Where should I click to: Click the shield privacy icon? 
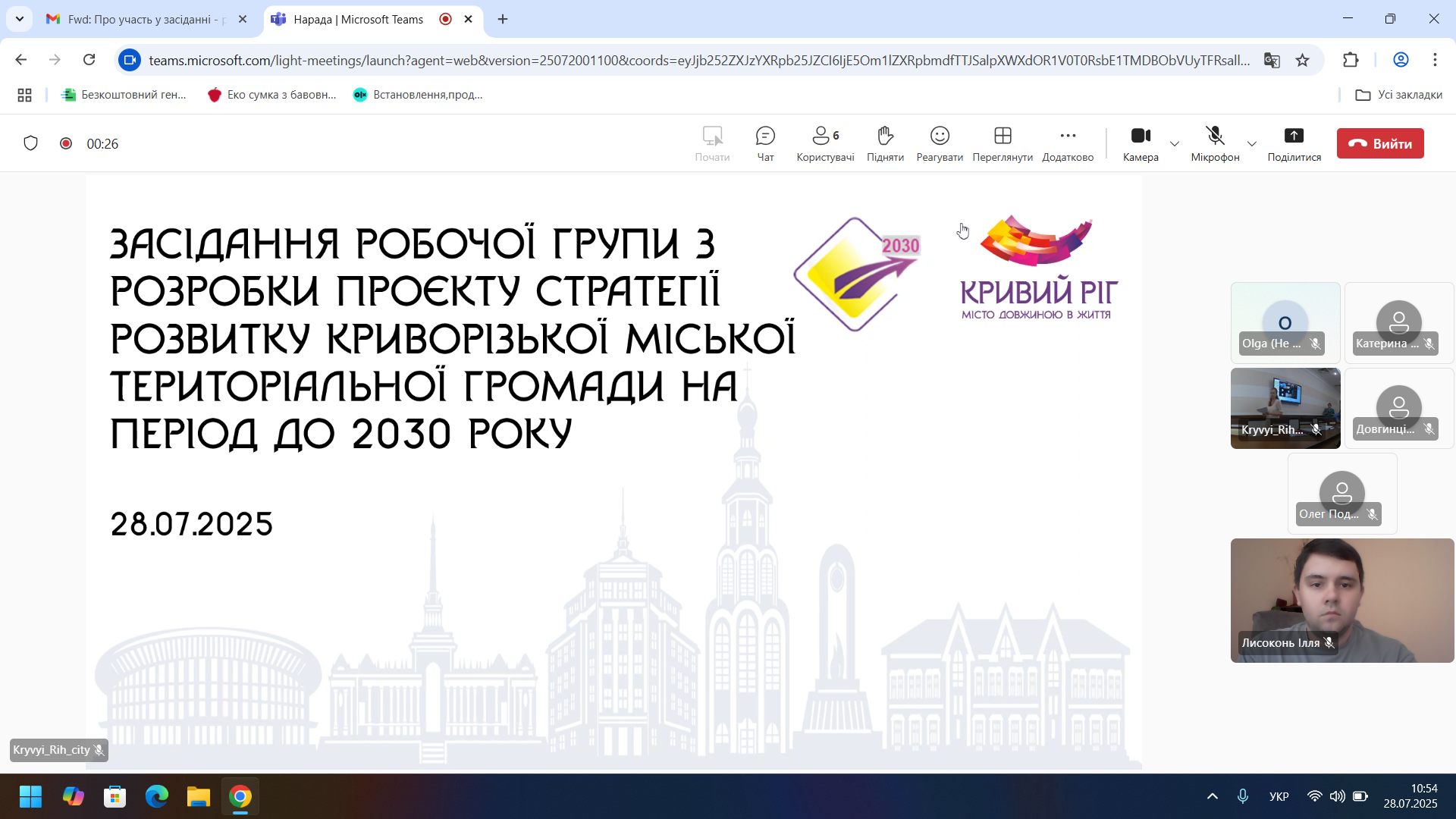pos(30,143)
